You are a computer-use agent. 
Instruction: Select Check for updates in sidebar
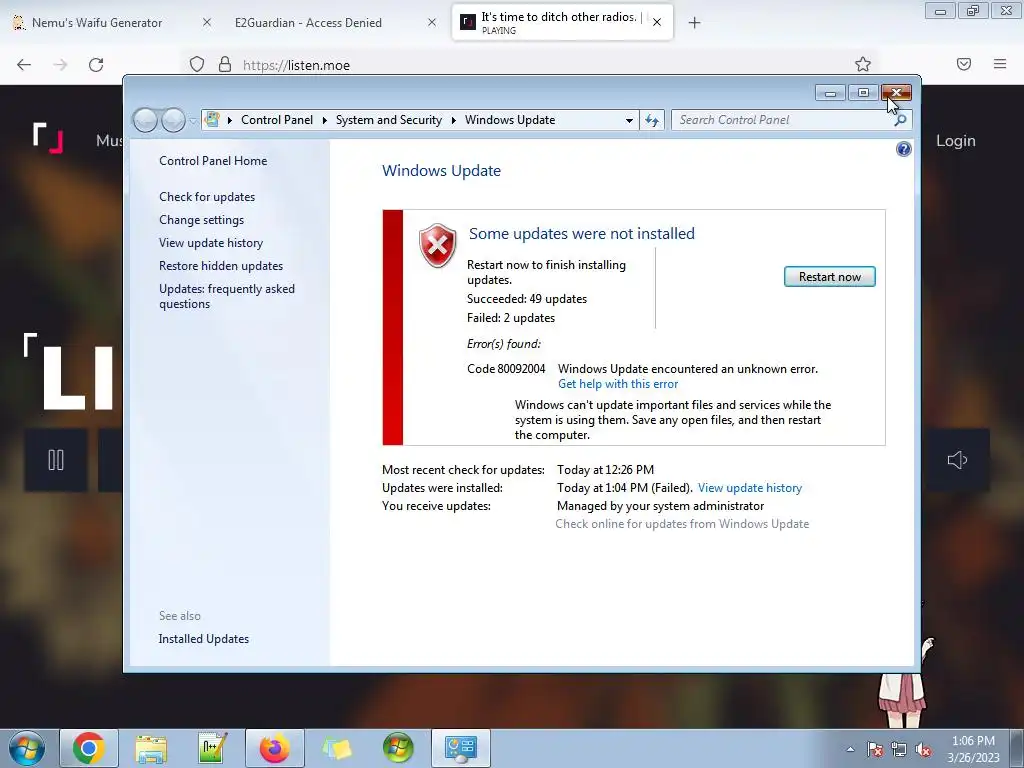pyautogui.click(x=207, y=197)
